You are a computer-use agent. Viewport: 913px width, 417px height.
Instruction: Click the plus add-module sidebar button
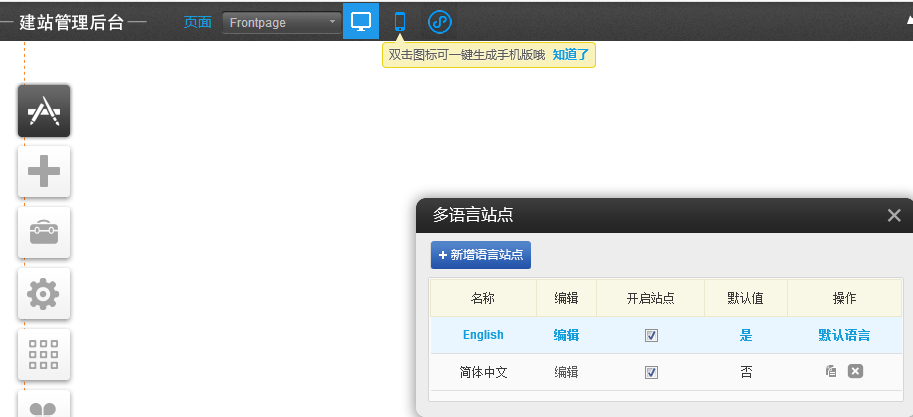[44, 172]
